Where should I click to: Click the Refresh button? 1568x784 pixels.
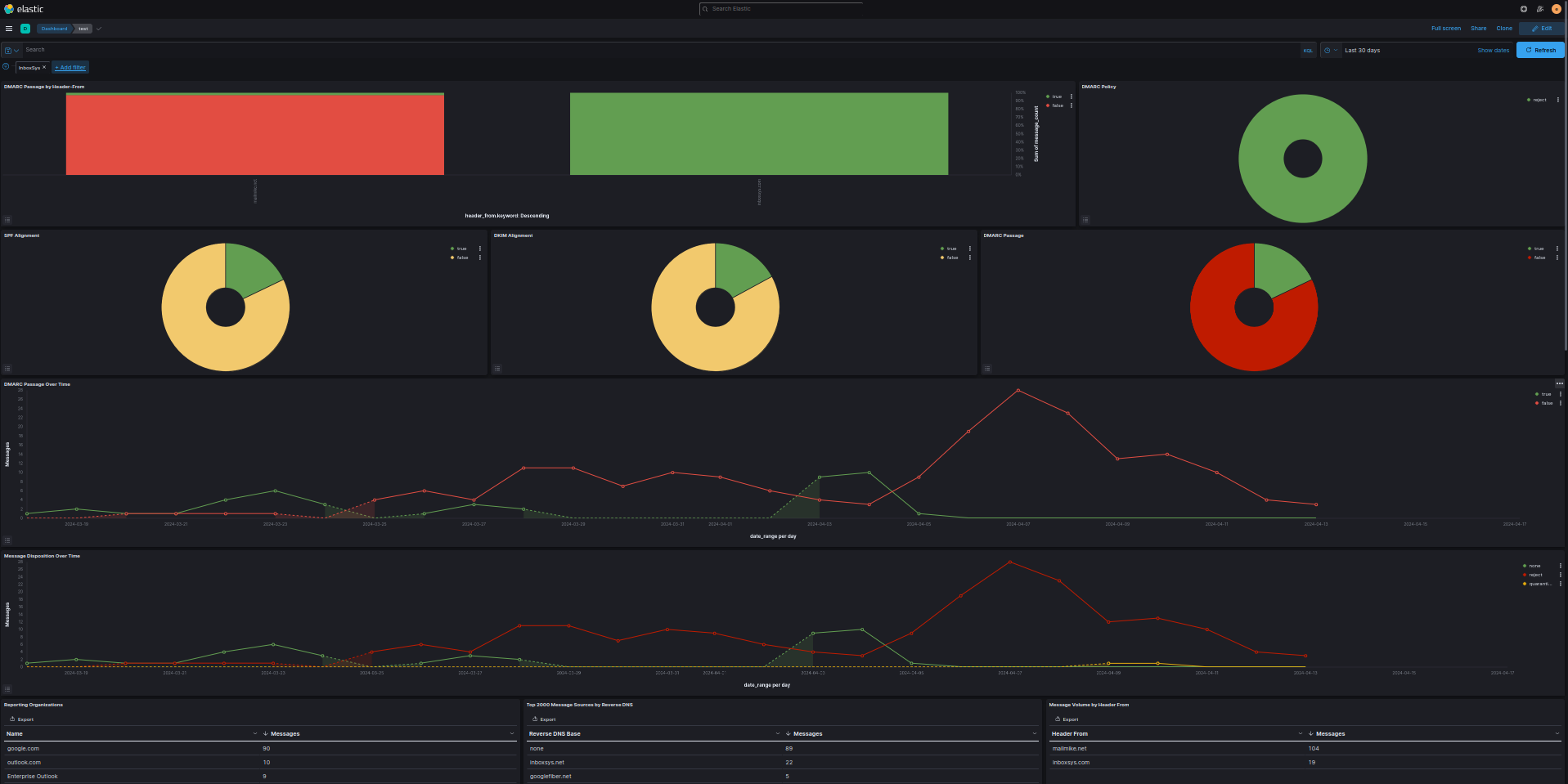point(1540,50)
